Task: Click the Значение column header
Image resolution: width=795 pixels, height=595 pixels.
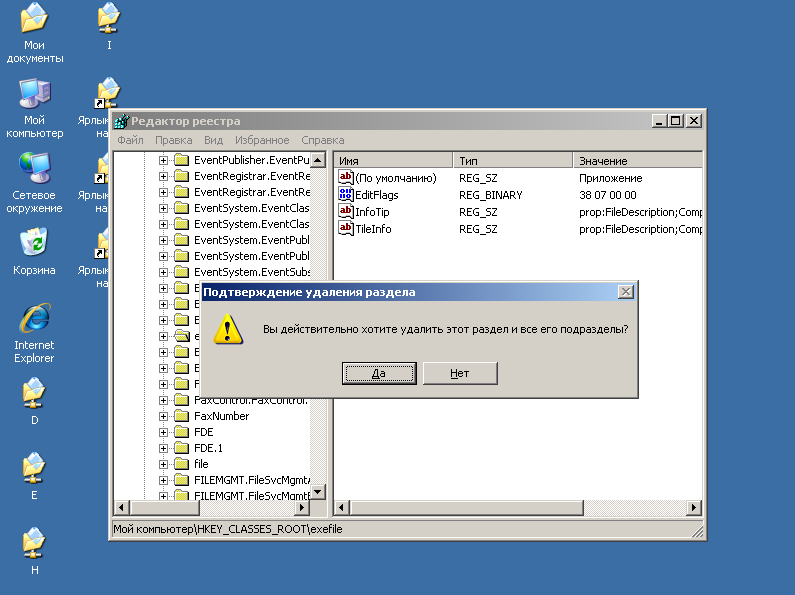Action: pos(635,160)
